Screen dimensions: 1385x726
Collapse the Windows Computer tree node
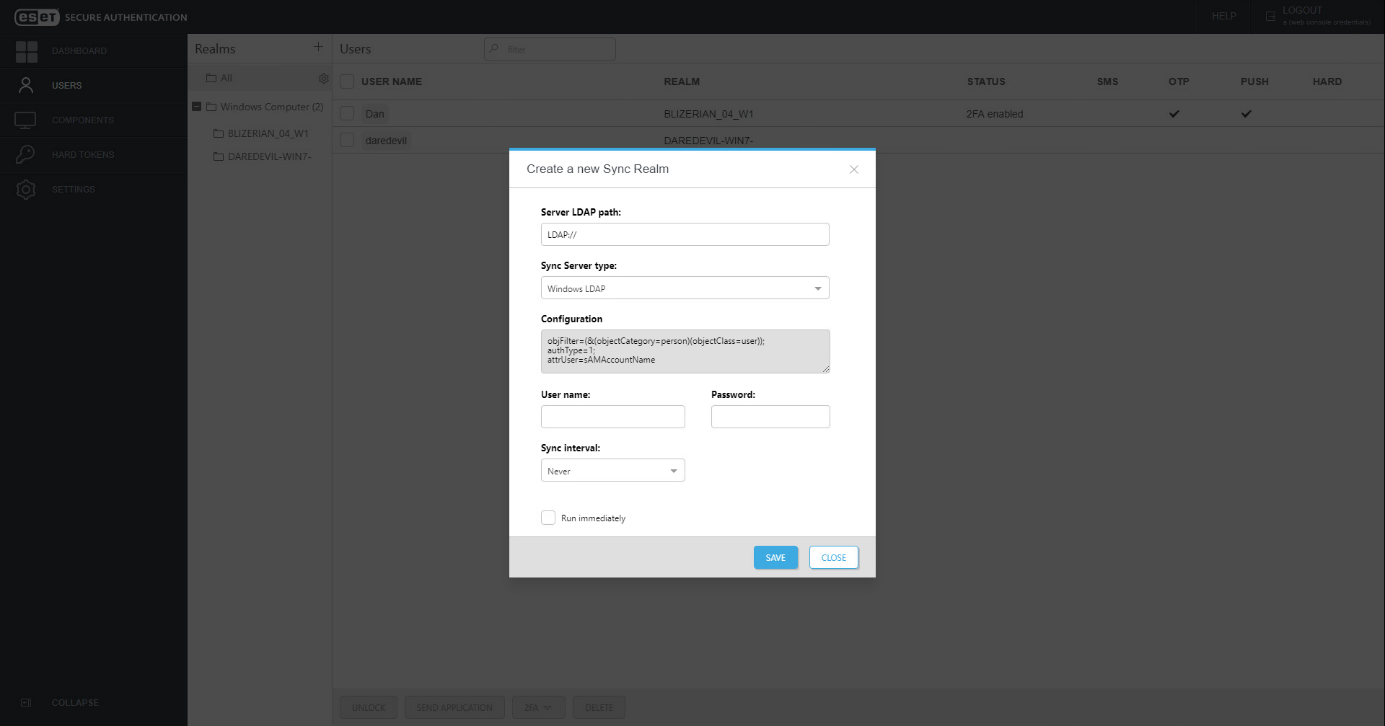point(196,107)
